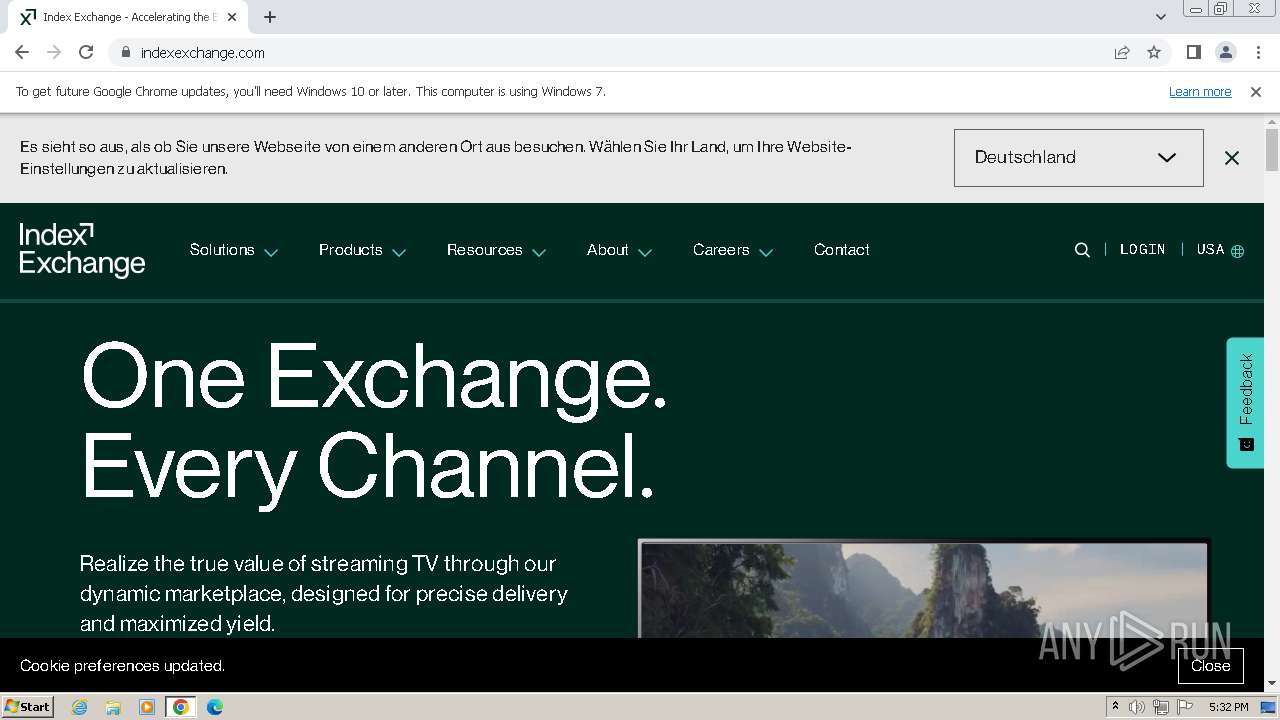Click the page's vertical scrollbar thumb
Image resolution: width=1280 pixels, height=720 pixels.
(1271, 150)
